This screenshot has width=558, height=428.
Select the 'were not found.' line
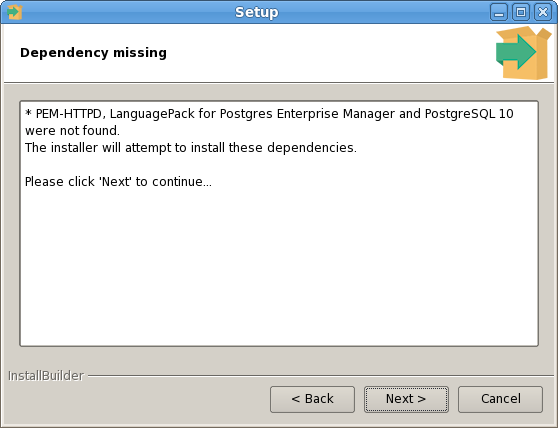pos(72,131)
